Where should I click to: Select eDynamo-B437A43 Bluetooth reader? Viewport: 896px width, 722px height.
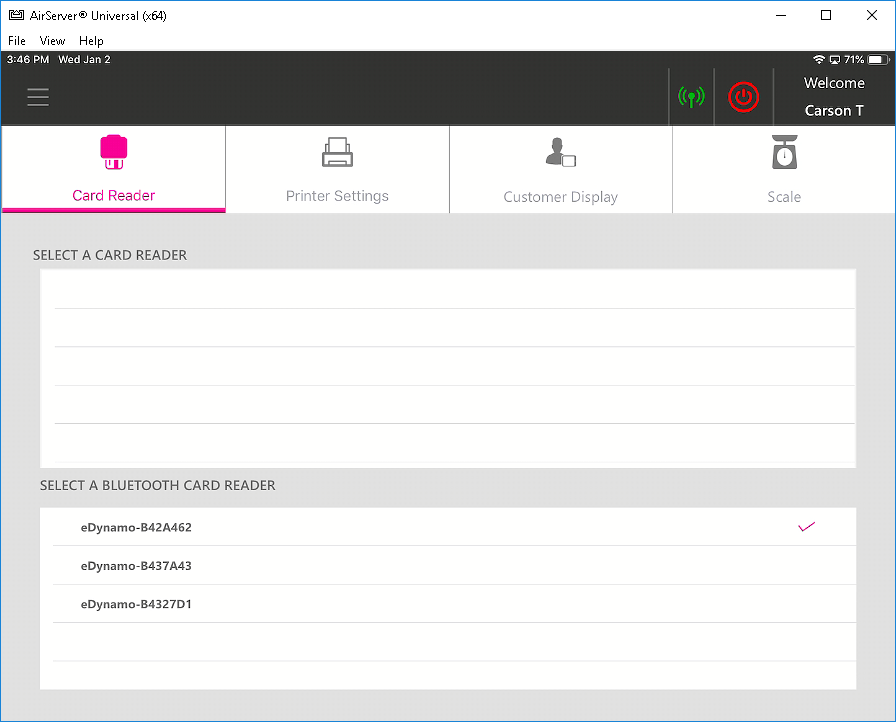[136, 566]
